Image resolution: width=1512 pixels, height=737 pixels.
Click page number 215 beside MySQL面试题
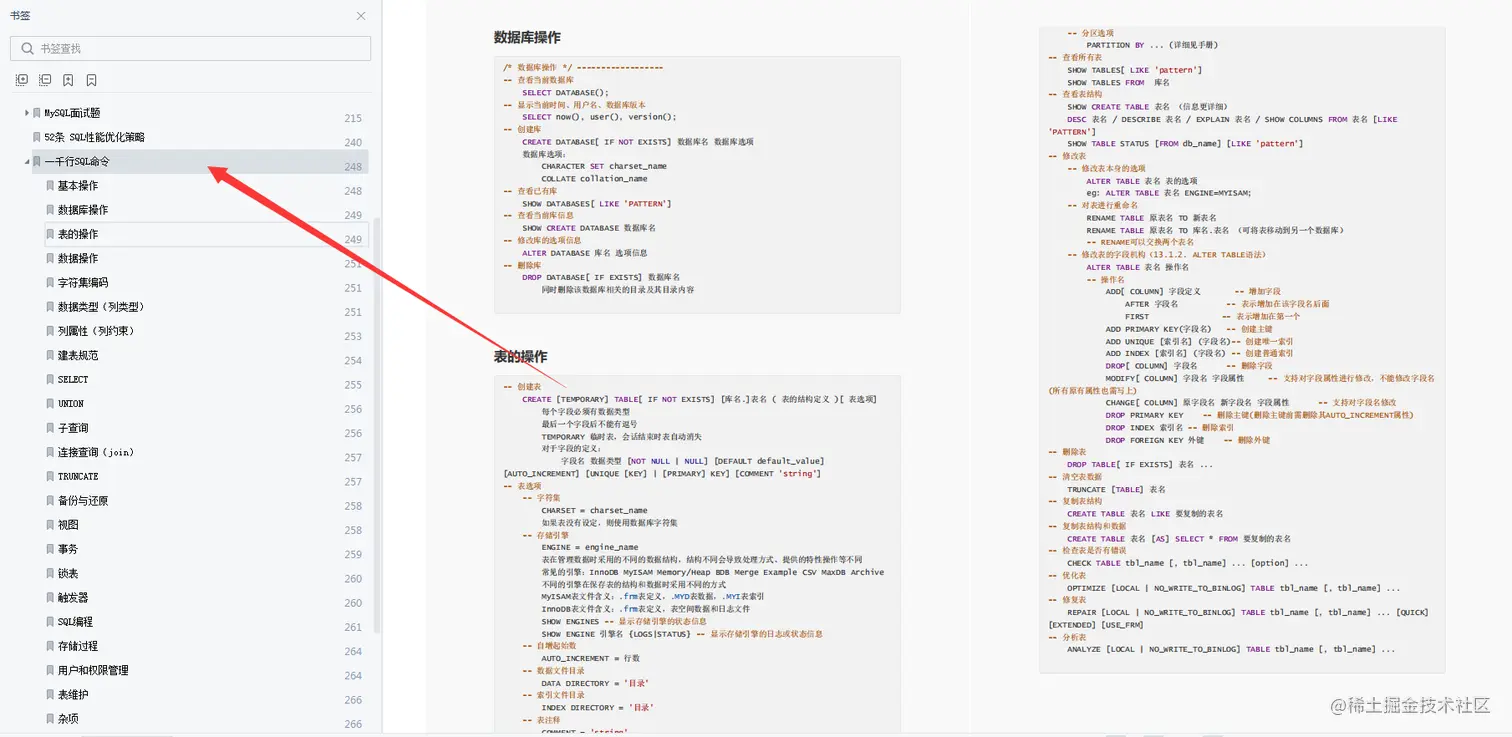point(353,118)
